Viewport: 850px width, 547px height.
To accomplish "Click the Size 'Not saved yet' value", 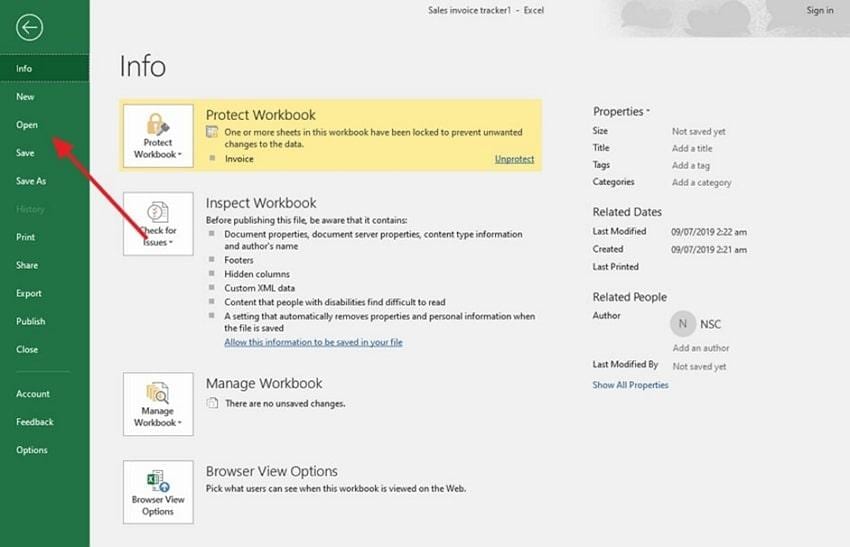I will point(699,131).
